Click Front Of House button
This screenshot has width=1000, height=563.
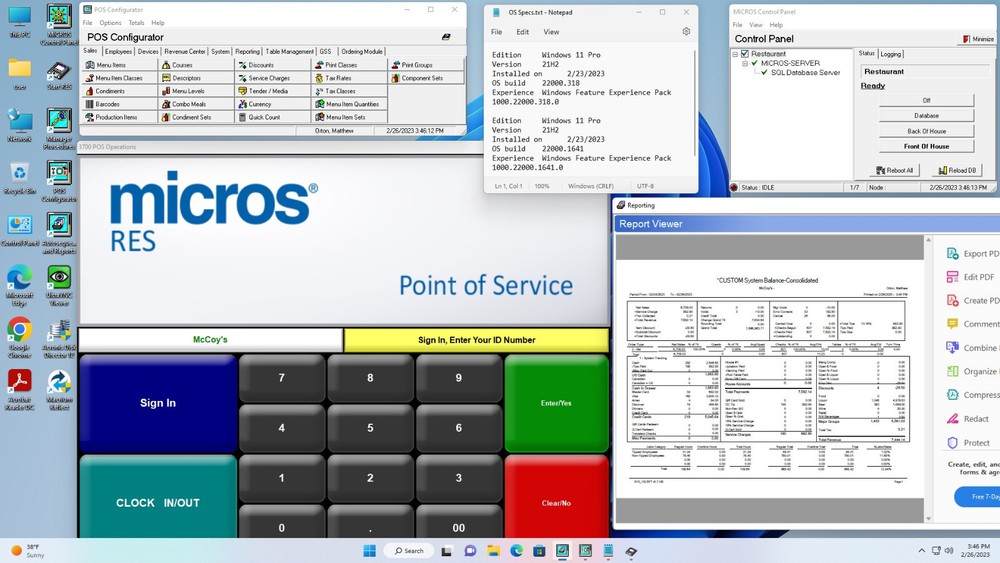point(926,147)
